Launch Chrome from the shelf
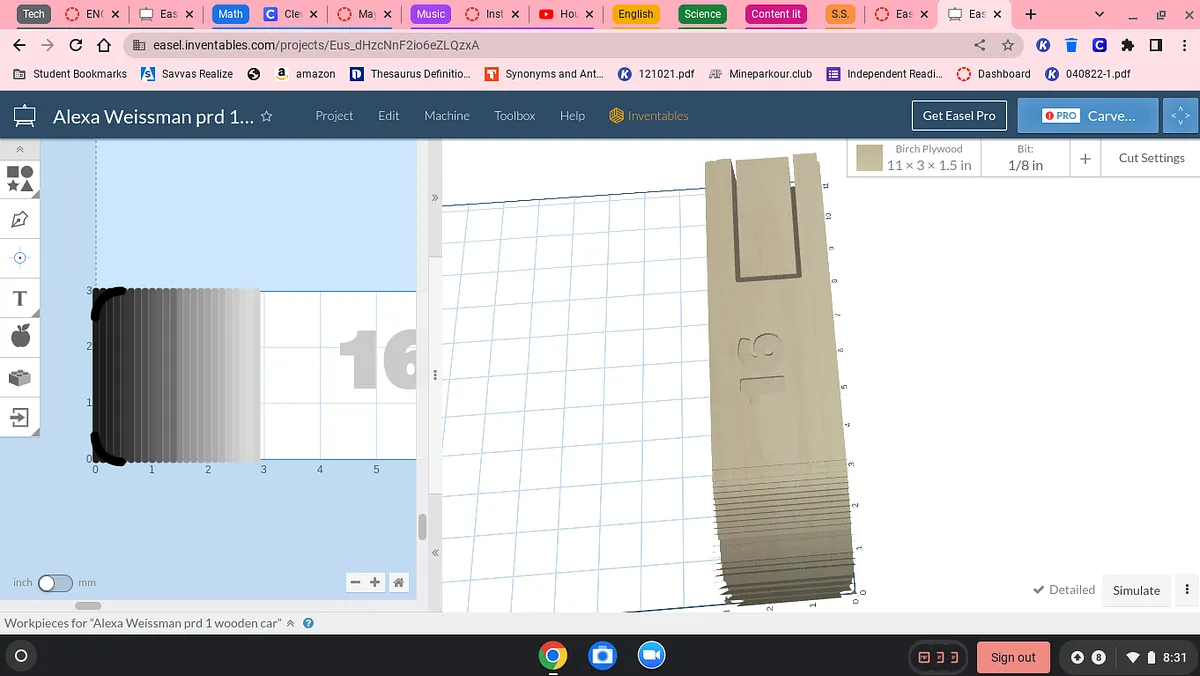Image resolution: width=1200 pixels, height=676 pixels. pyautogui.click(x=552, y=656)
